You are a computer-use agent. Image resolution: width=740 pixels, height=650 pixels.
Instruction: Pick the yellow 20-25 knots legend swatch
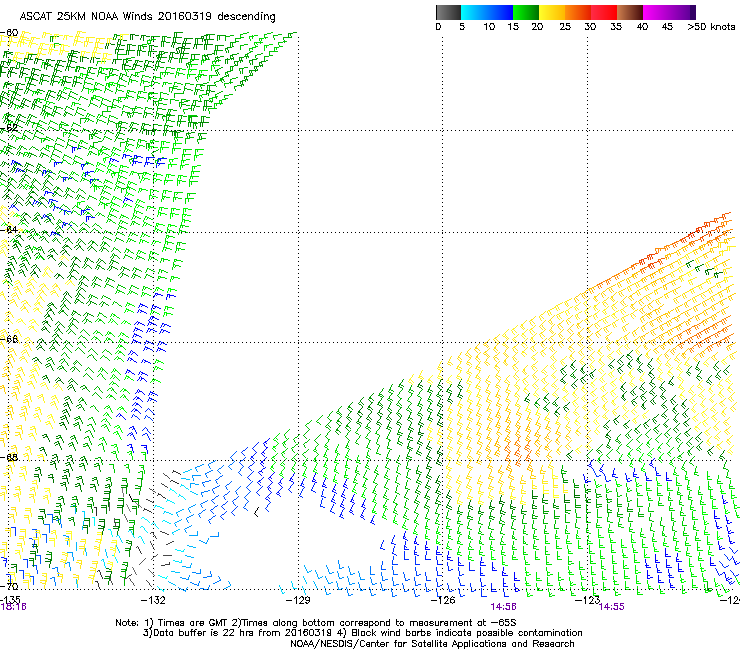[552, 12]
